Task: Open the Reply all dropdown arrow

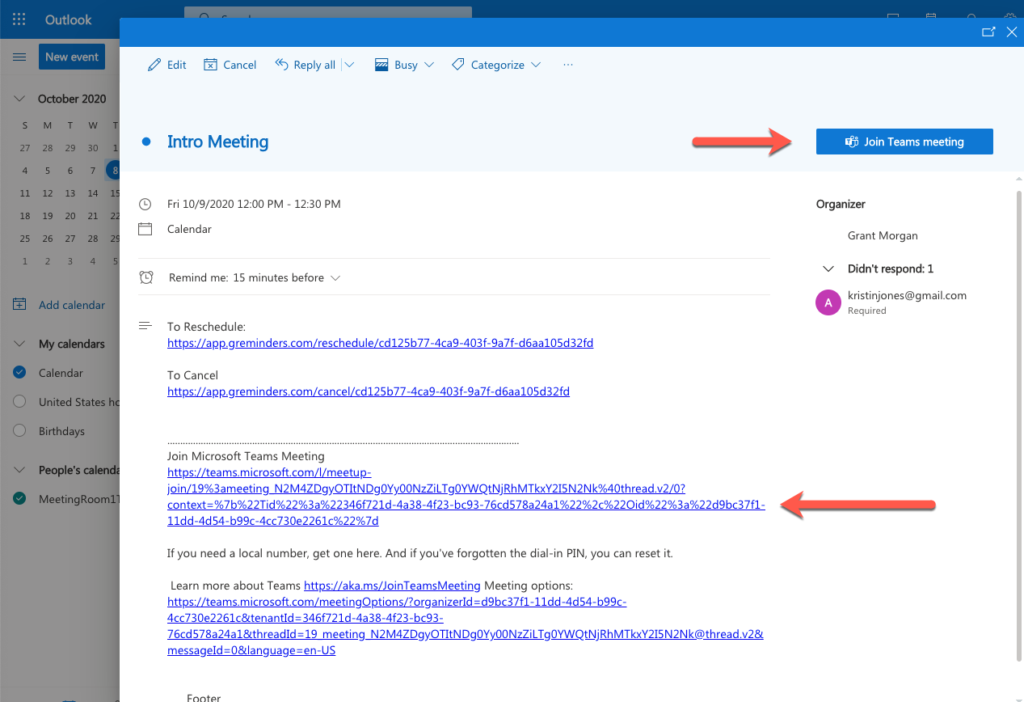Action: click(349, 65)
